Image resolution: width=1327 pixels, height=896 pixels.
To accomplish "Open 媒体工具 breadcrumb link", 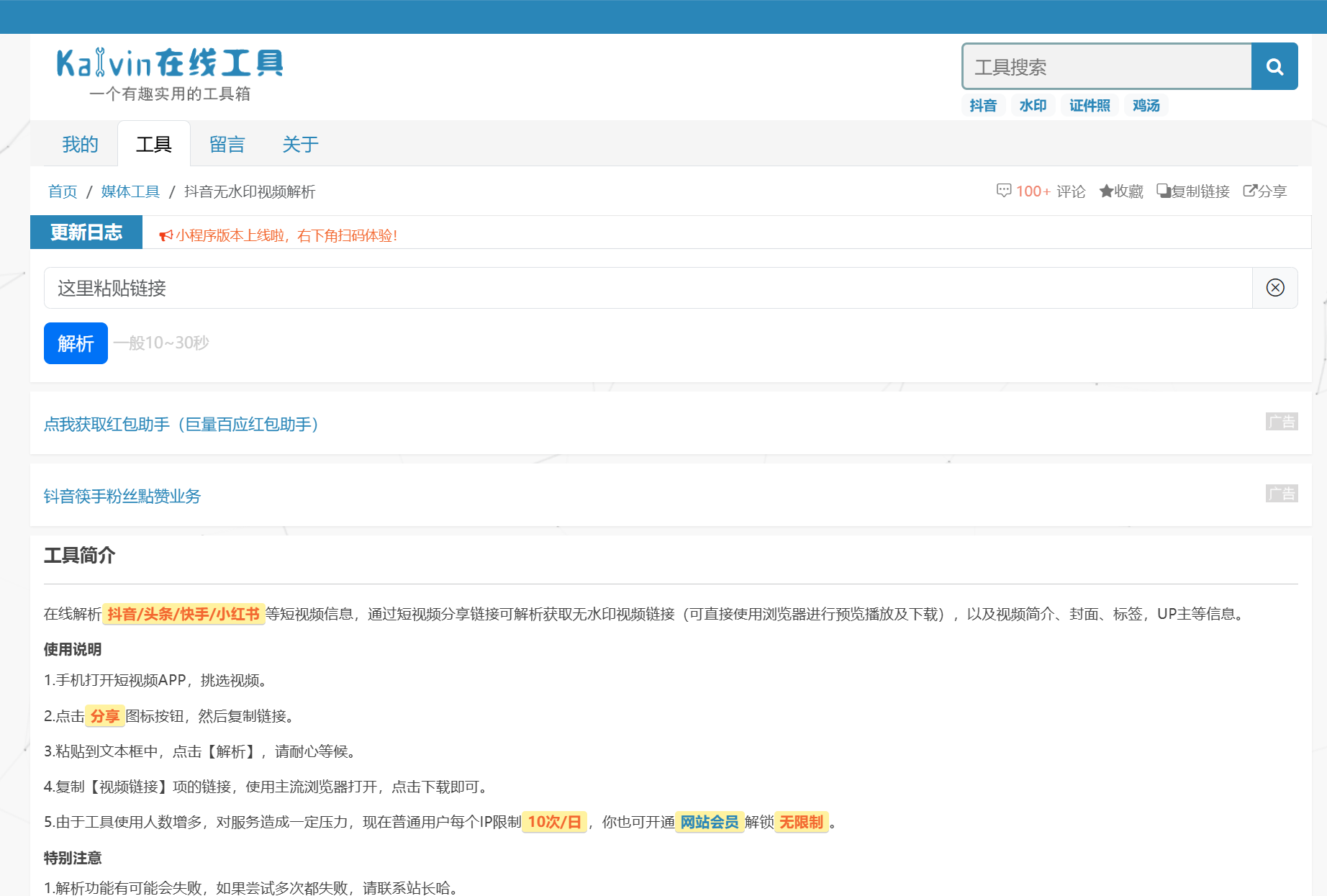I will pos(130,191).
